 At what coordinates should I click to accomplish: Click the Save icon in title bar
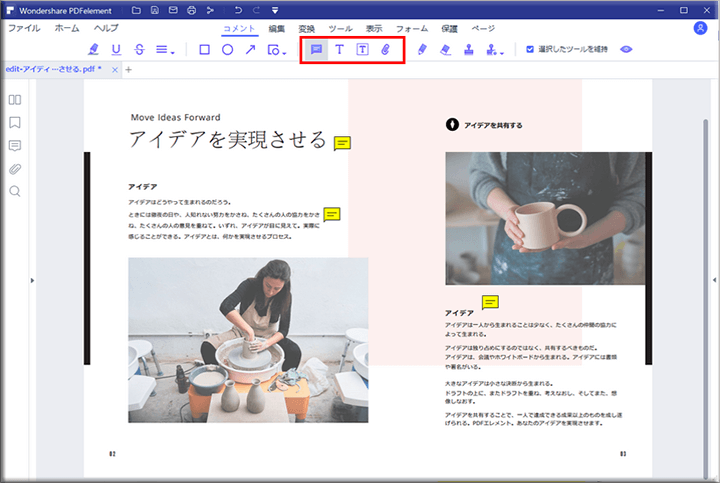[155, 10]
